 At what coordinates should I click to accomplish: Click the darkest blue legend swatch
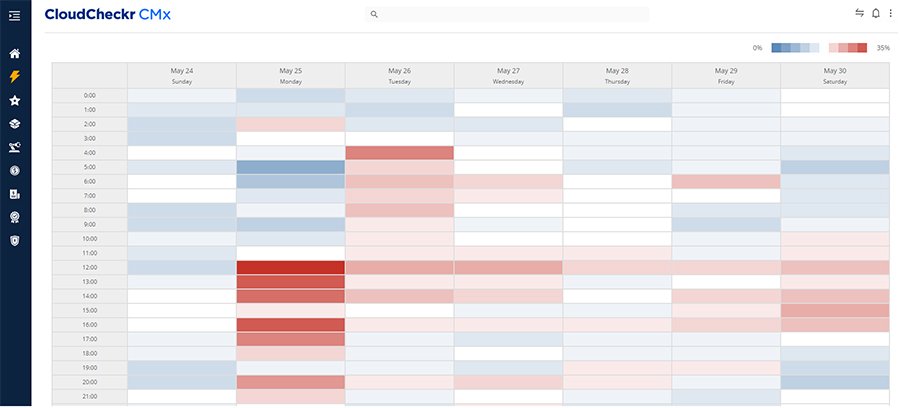point(777,48)
